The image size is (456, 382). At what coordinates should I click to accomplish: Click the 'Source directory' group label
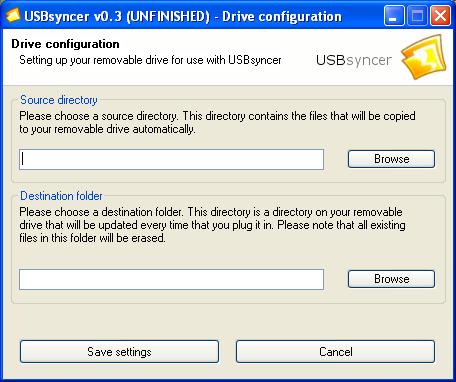[x=59, y=100]
